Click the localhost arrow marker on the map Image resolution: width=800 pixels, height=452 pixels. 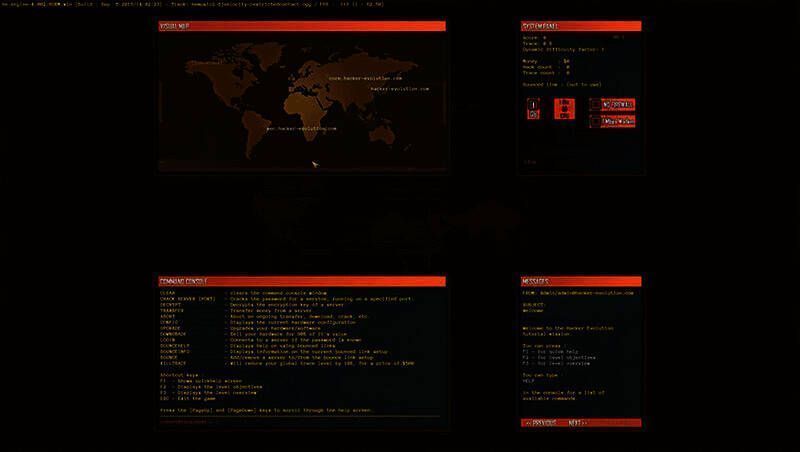point(314,163)
